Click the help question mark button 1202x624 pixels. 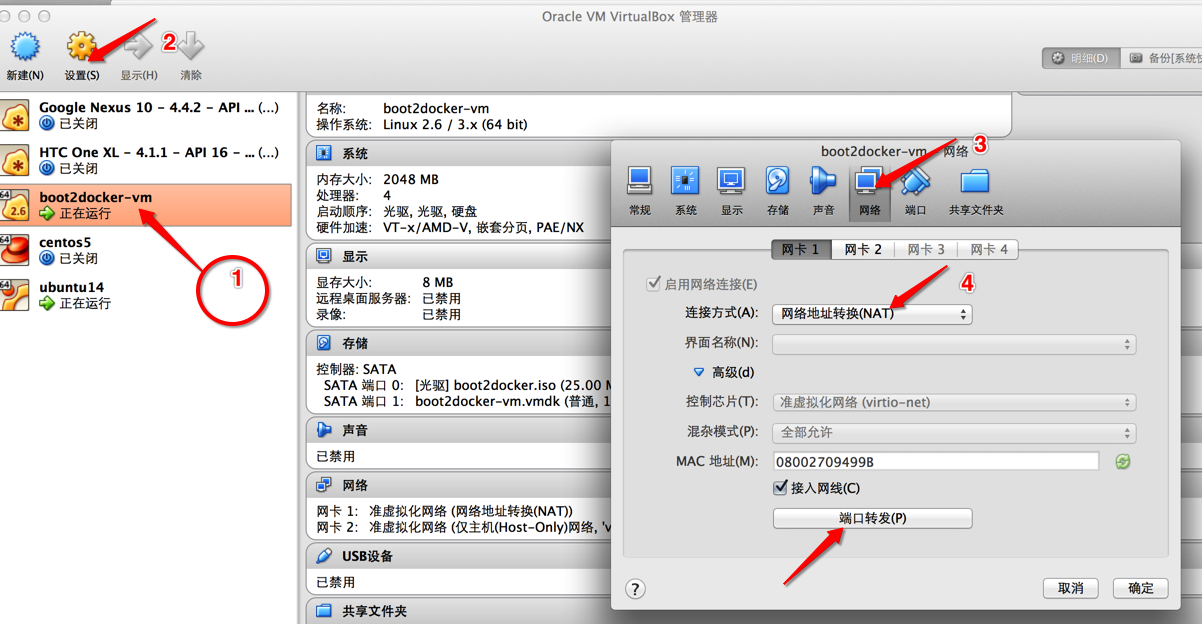[x=636, y=589]
